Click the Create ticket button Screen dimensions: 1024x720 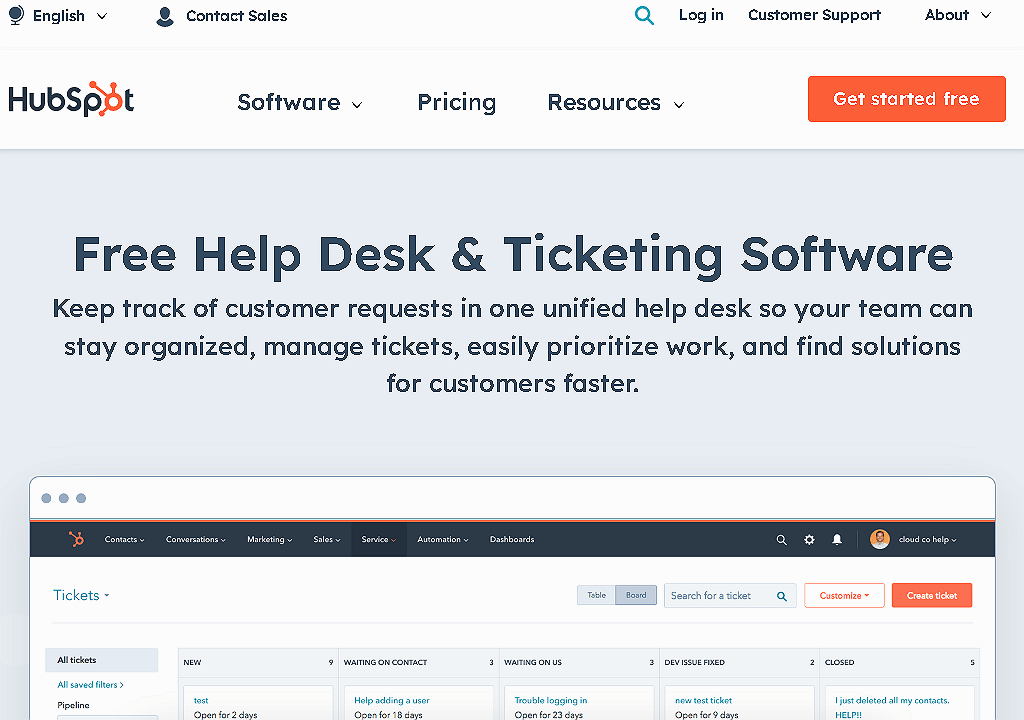coord(932,595)
